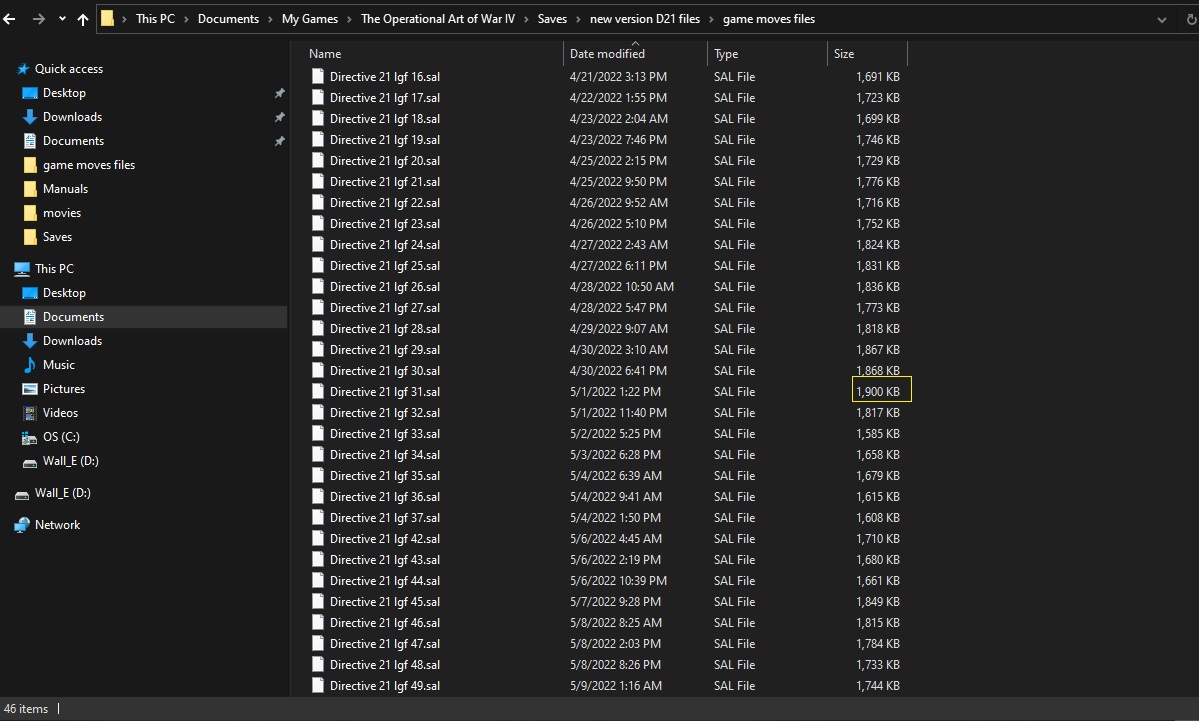
Task: Open Wall_E (D:) under This PC
Action: (x=70, y=461)
